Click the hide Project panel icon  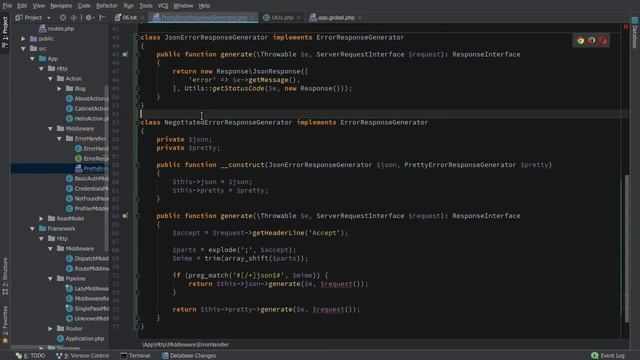(x=102, y=18)
